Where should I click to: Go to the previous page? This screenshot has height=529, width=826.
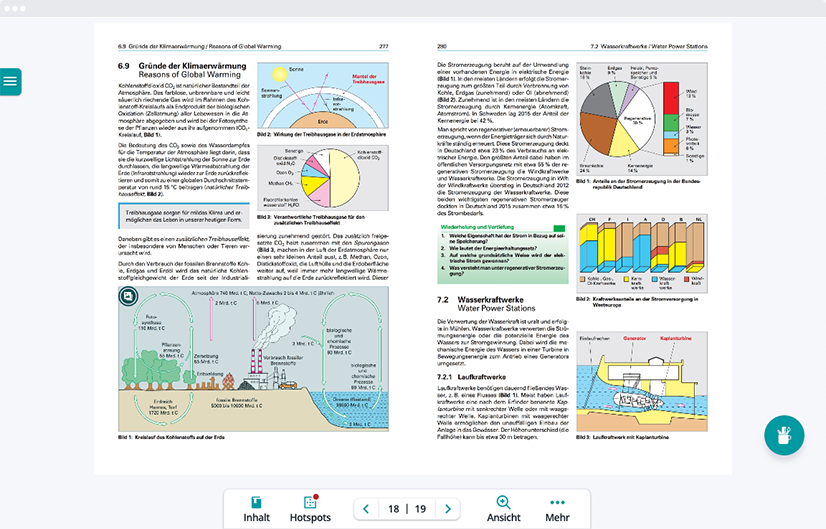366,509
